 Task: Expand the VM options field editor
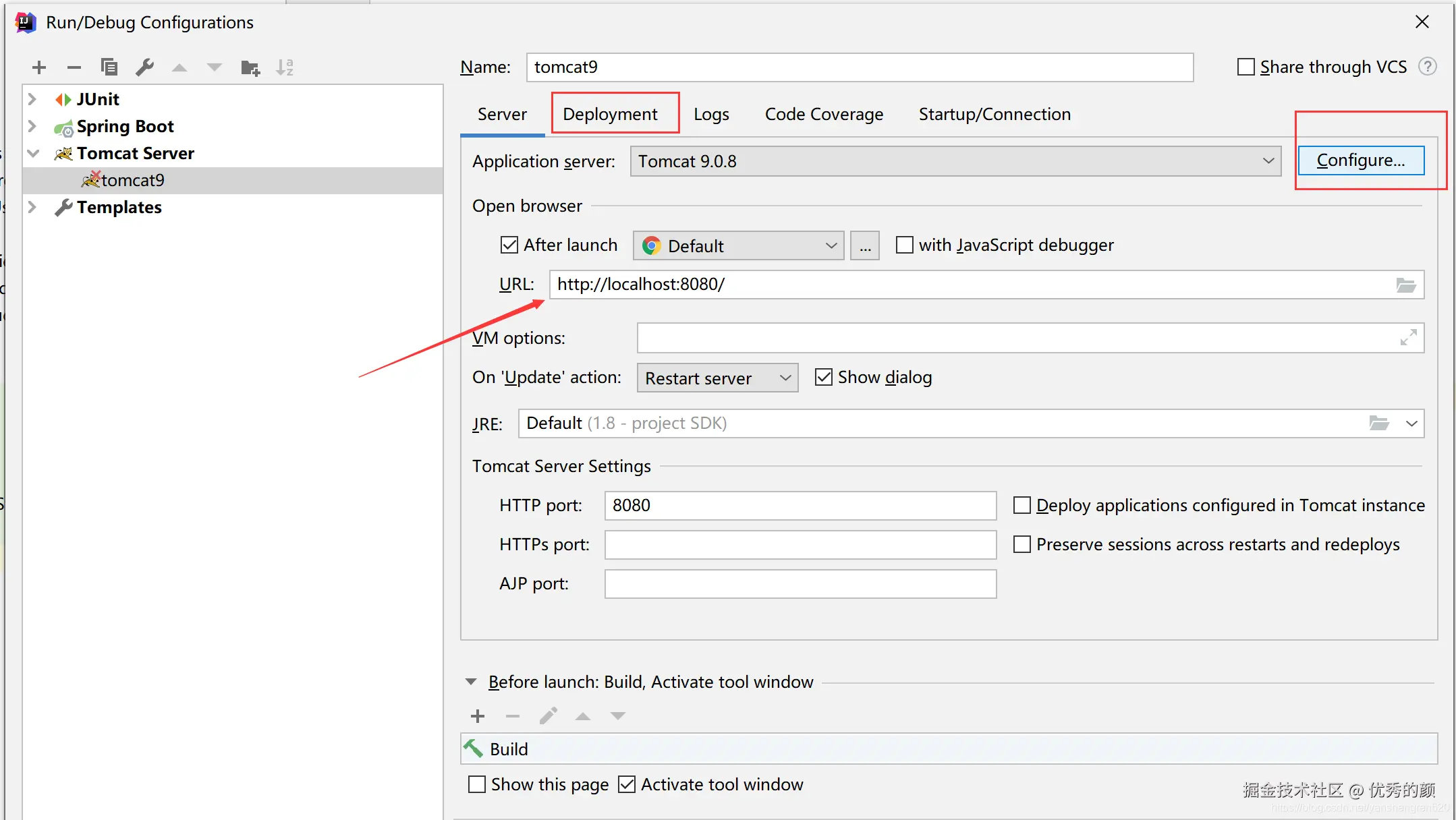pos(1408,338)
